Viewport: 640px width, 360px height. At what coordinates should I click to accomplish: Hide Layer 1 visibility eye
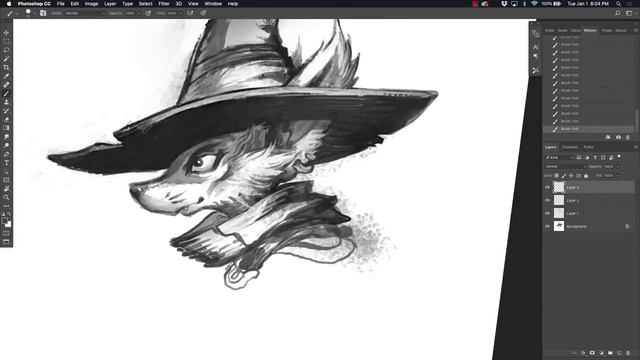pos(548,213)
